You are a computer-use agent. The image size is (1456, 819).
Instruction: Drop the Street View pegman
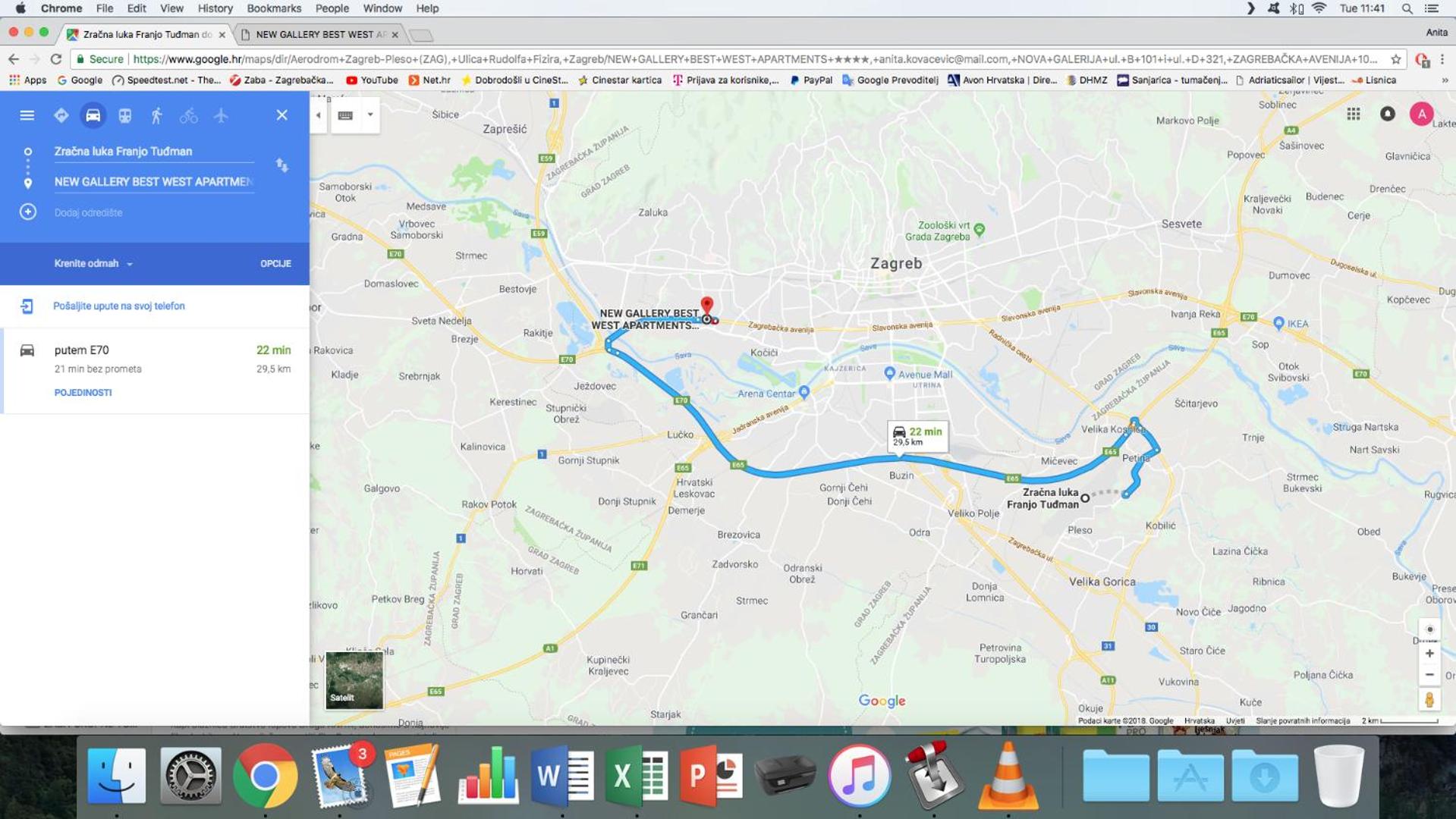click(x=1429, y=699)
